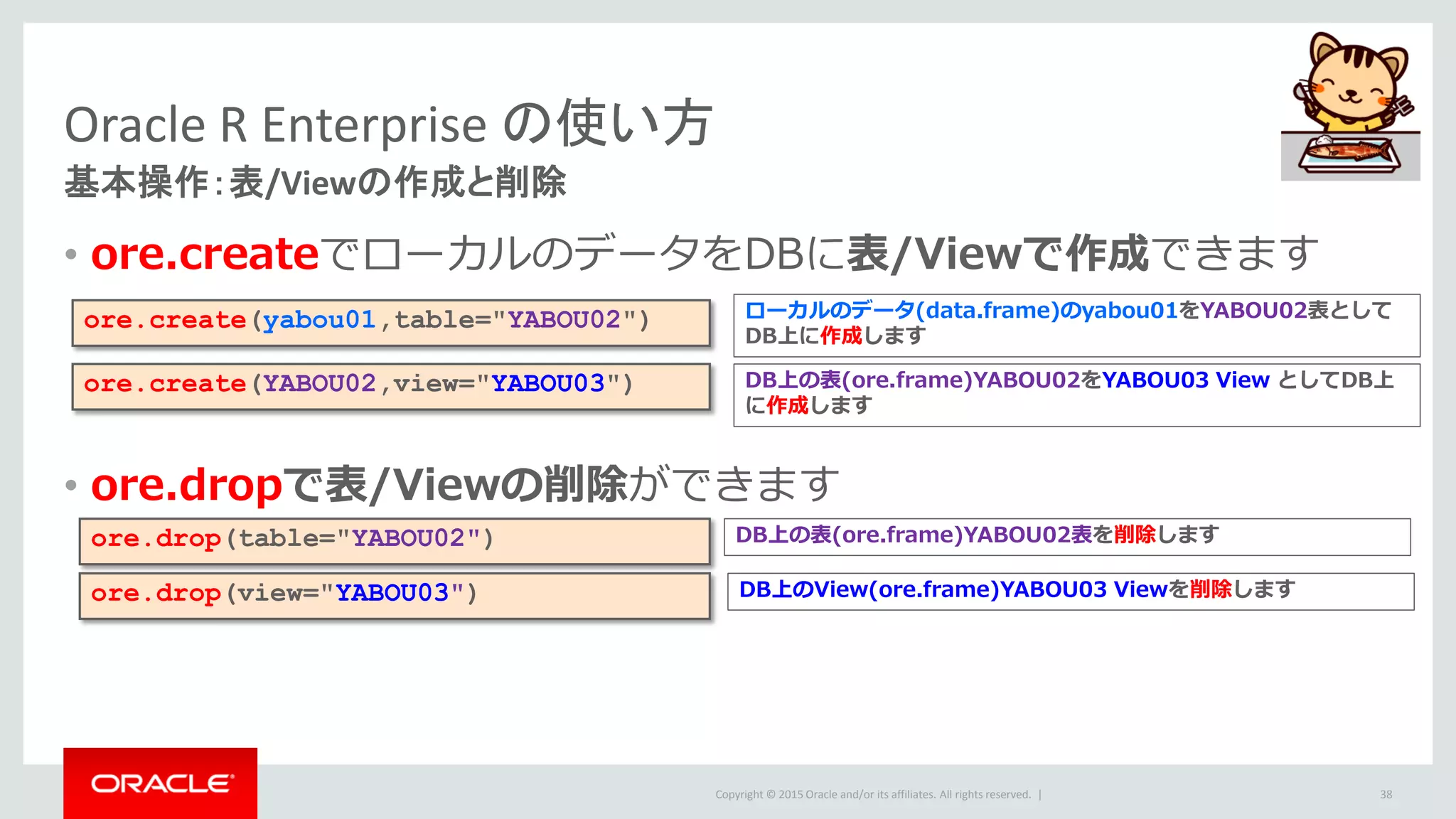Screen dimensions: 1456x819
Task: Click the description about creating YABOU03 View
Action: (x=1076, y=395)
